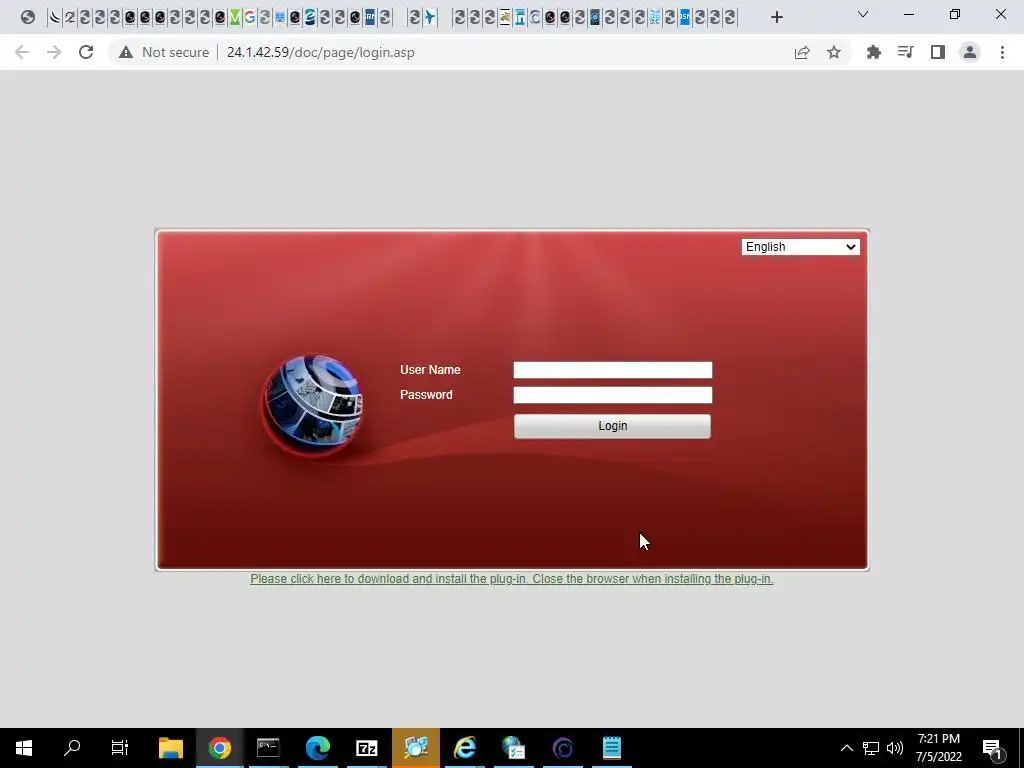The width and height of the screenshot is (1024, 768).
Task: Open Task View on the taskbar
Action: coord(120,748)
